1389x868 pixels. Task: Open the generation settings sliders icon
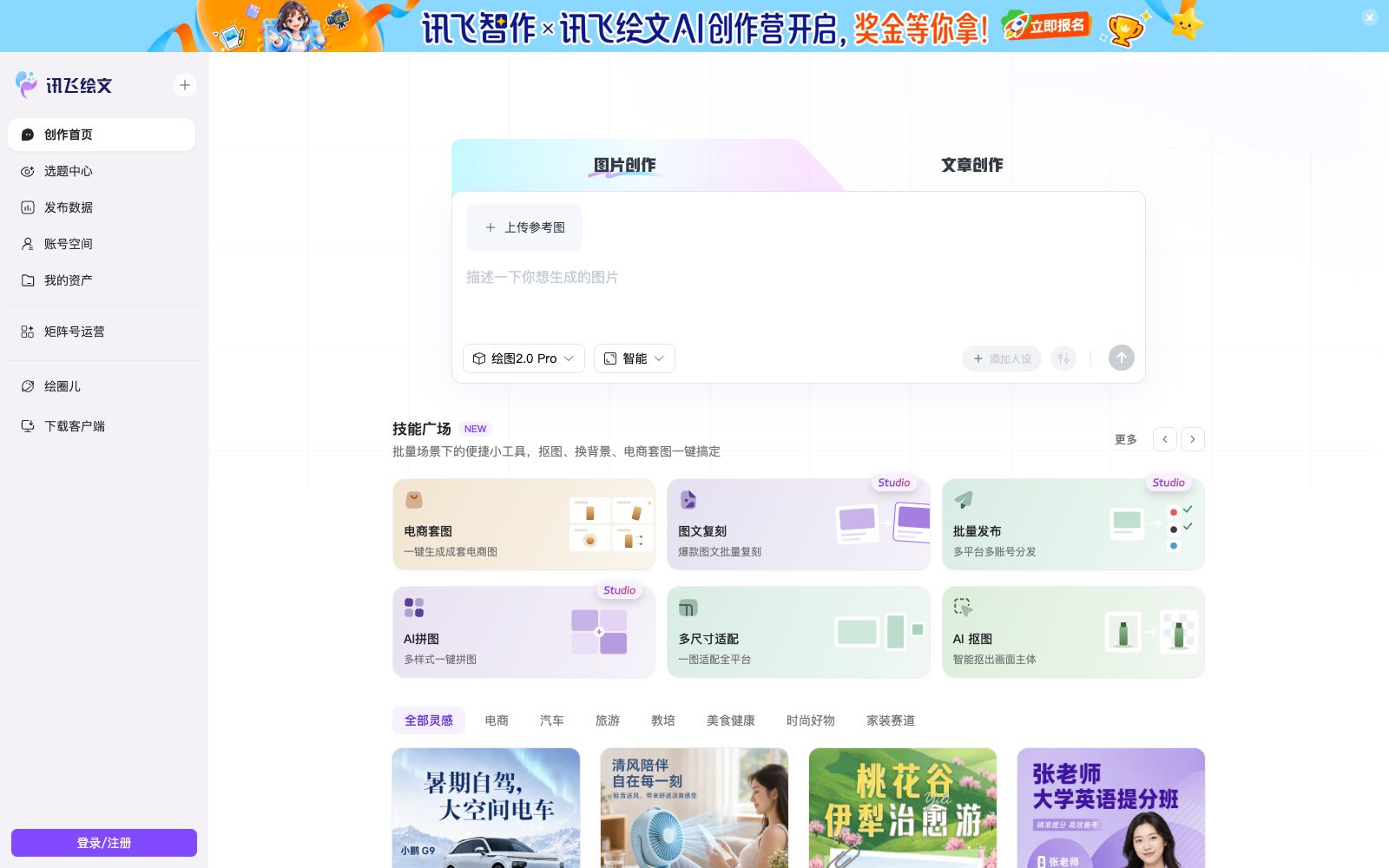click(x=1063, y=358)
